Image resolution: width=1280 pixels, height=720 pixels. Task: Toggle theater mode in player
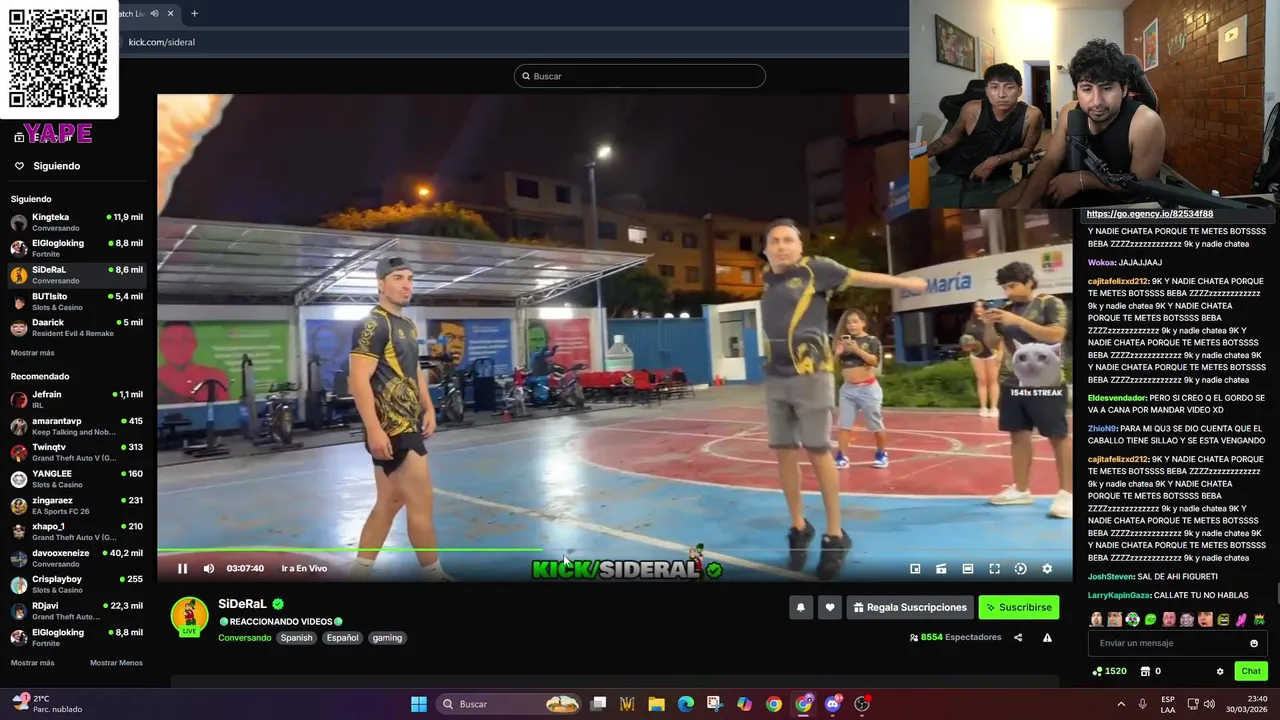click(x=968, y=568)
